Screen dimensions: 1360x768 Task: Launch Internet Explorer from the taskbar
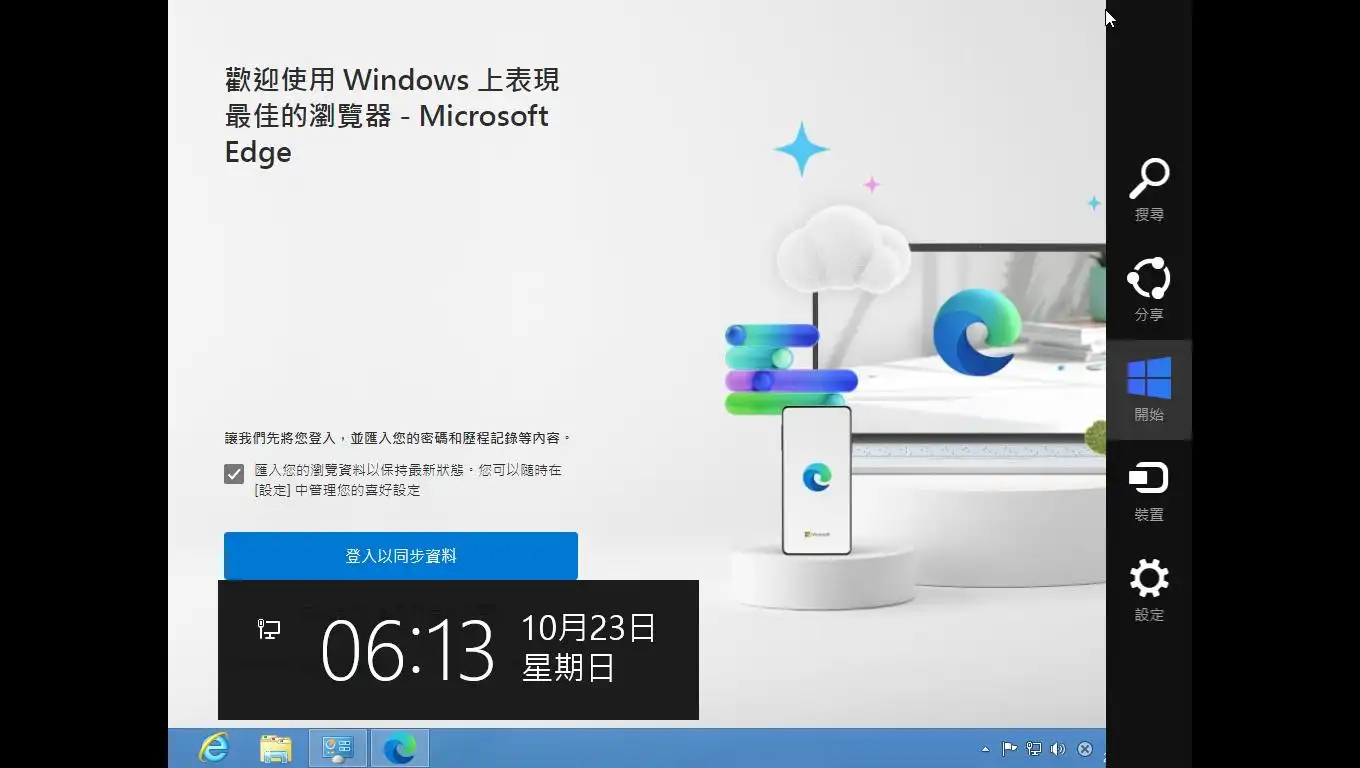tap(214, 748)
